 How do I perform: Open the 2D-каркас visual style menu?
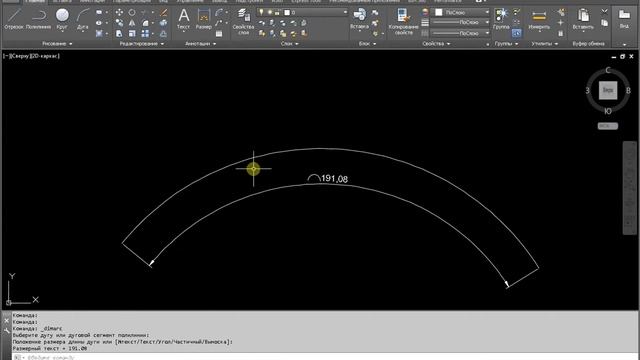click(x=44, y=56)
